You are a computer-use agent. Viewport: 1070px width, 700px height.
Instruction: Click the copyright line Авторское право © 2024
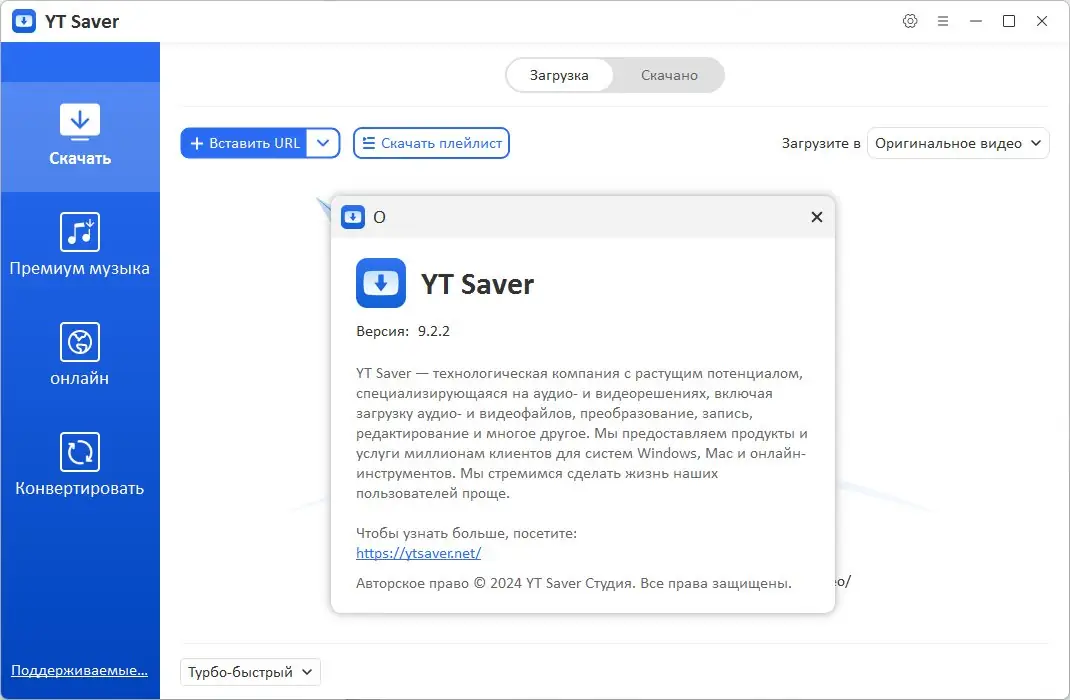pos(574,583)
